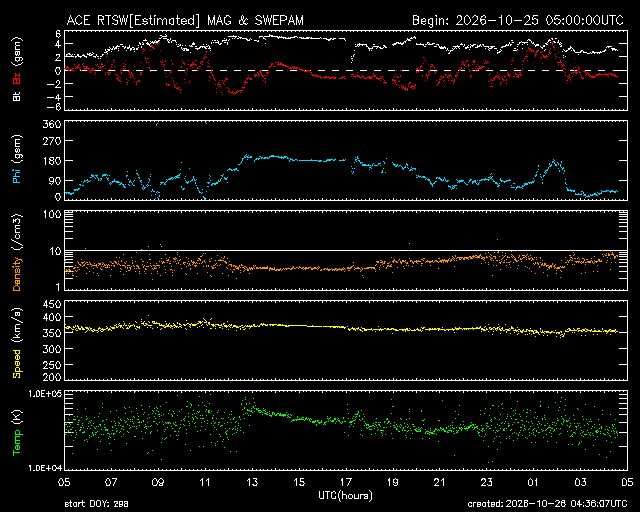Image resolution: width=640 pixels, height=512 pixels.
Task: Click the '19' hour tick label
Action: coord(393,482)
